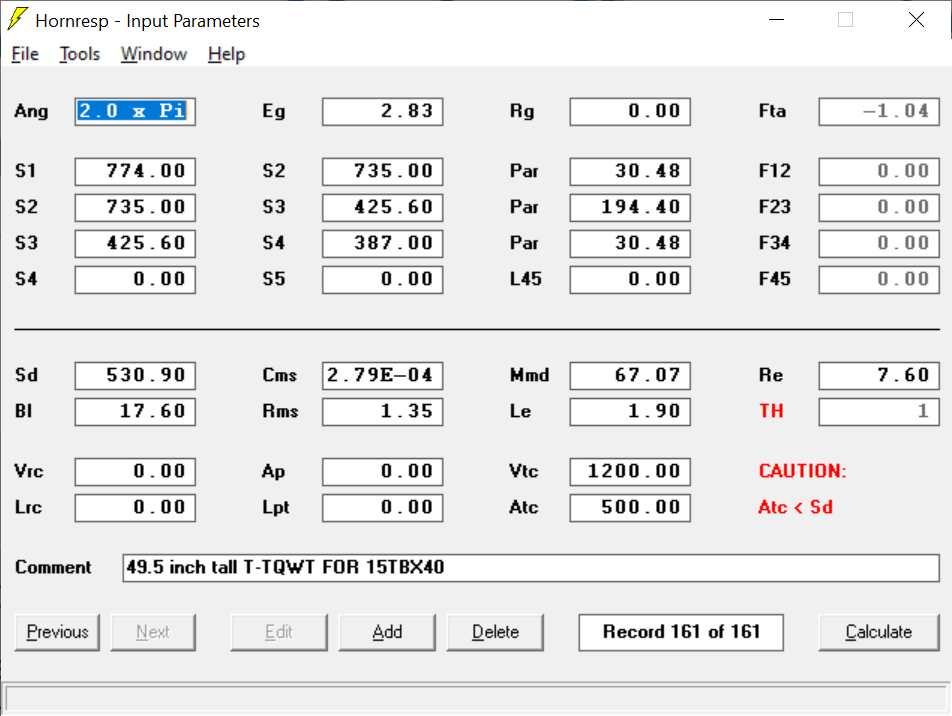Select the Ang field showing 2.0 x Pi
The image size is (952, 716).
coord(135,112)
